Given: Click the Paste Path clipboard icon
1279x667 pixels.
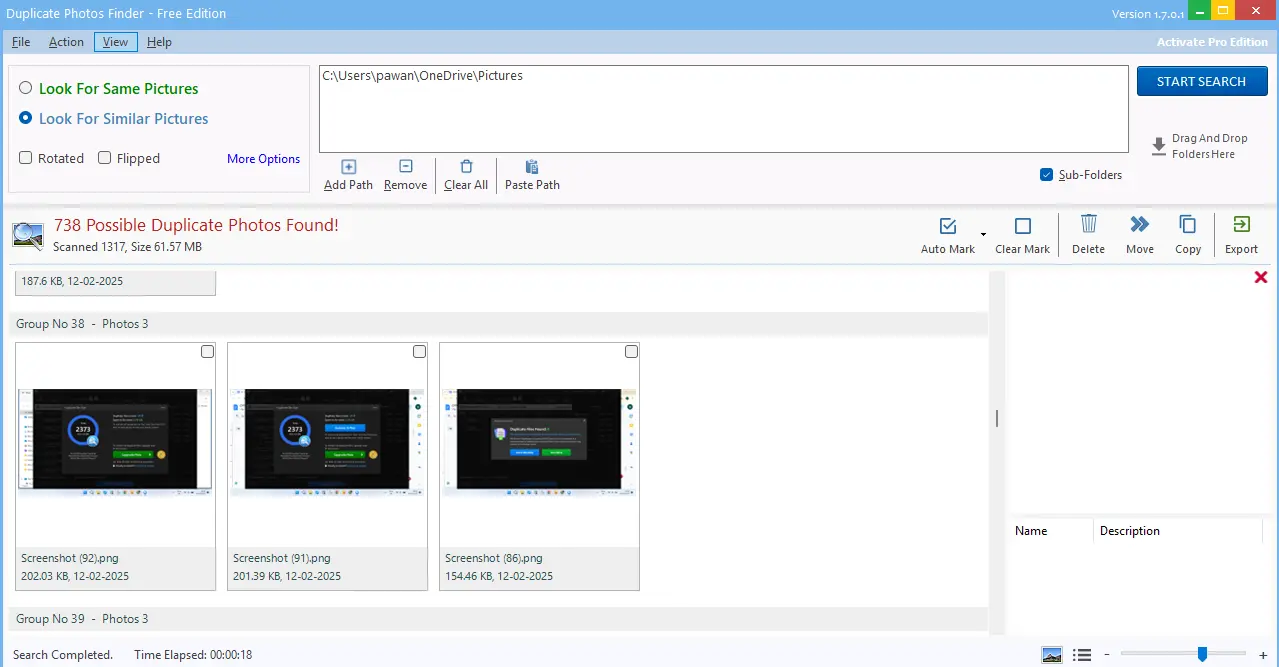Looking at the screenshot, I should [532, 167].
